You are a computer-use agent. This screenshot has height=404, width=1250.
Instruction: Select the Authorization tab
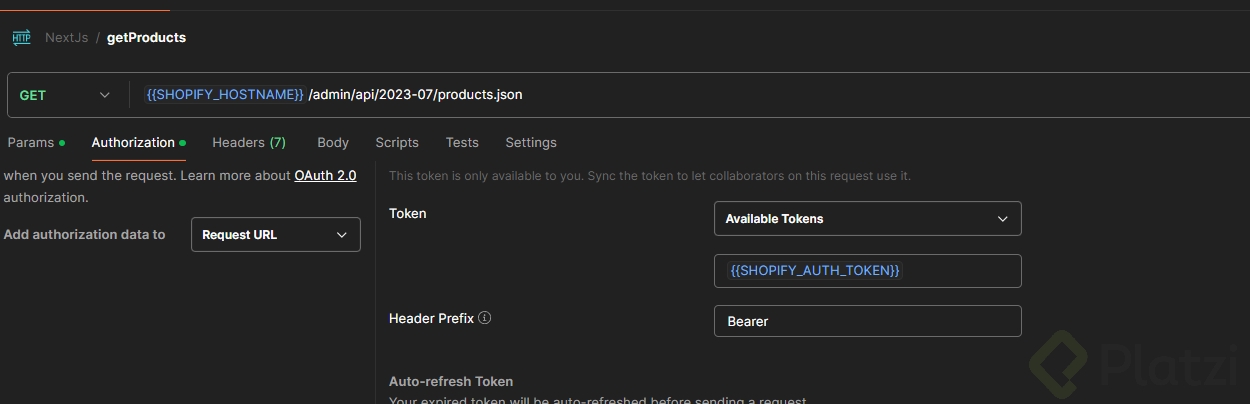click(x=133, y=143)
